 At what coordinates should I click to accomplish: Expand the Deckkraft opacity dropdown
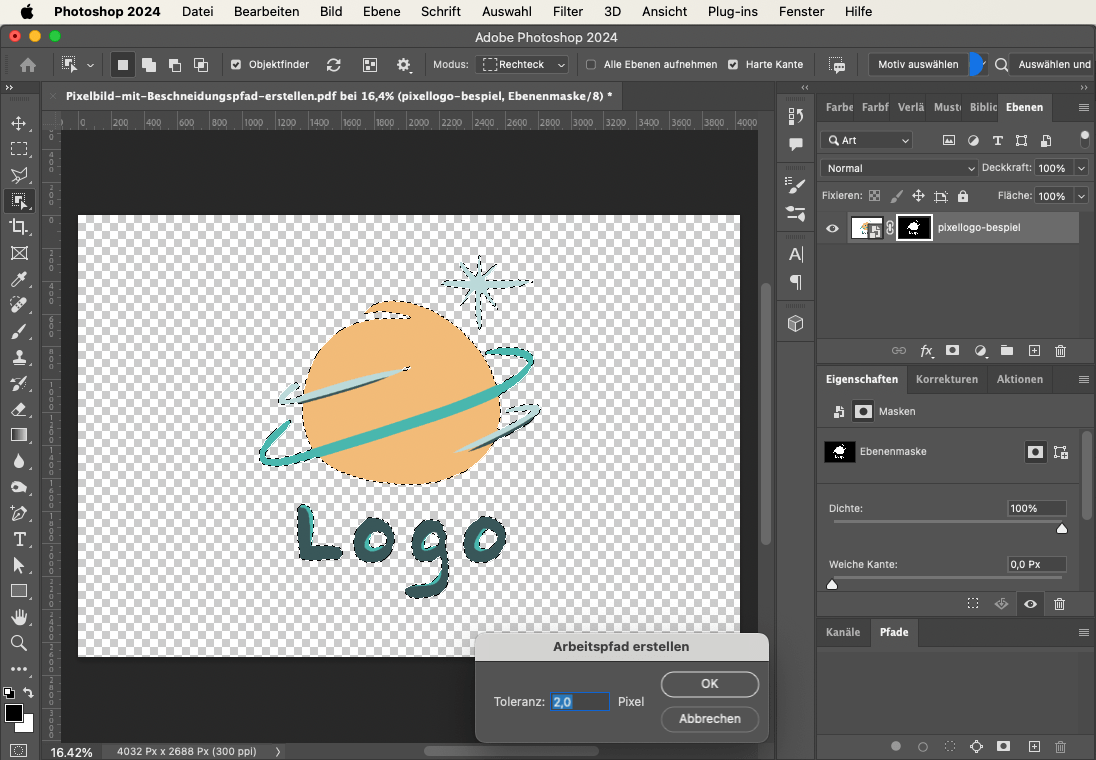[1081, 168]
